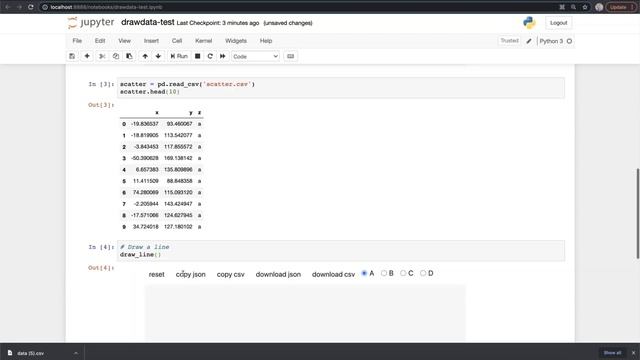Click the Python logo icon
The width and height of the screenshot is (640, 360).
coord(529,23)
